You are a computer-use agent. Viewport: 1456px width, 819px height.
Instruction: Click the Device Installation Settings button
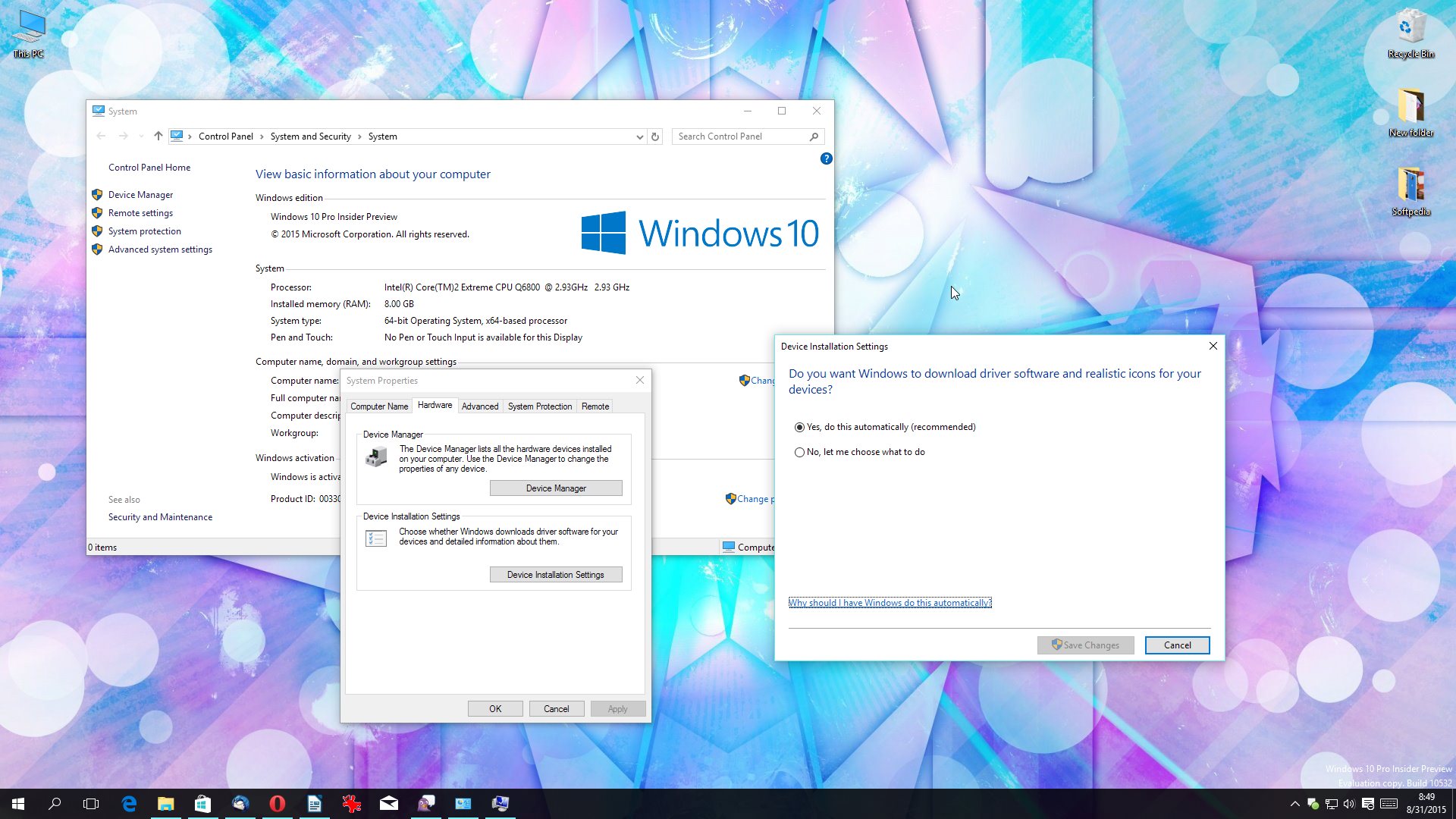(556, 575)
